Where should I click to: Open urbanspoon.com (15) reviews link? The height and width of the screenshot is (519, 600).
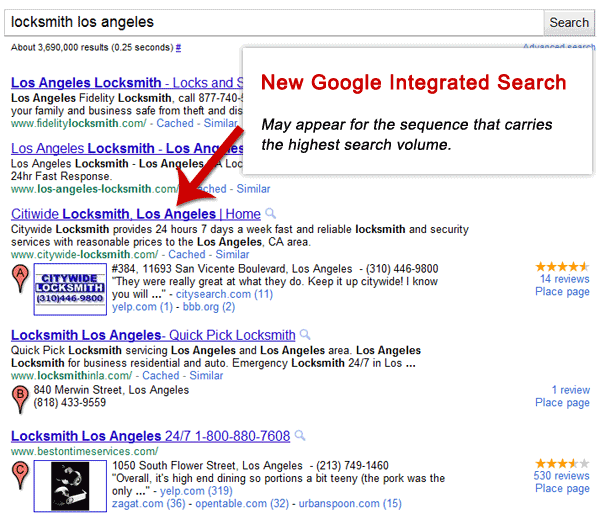coord(350,504)
